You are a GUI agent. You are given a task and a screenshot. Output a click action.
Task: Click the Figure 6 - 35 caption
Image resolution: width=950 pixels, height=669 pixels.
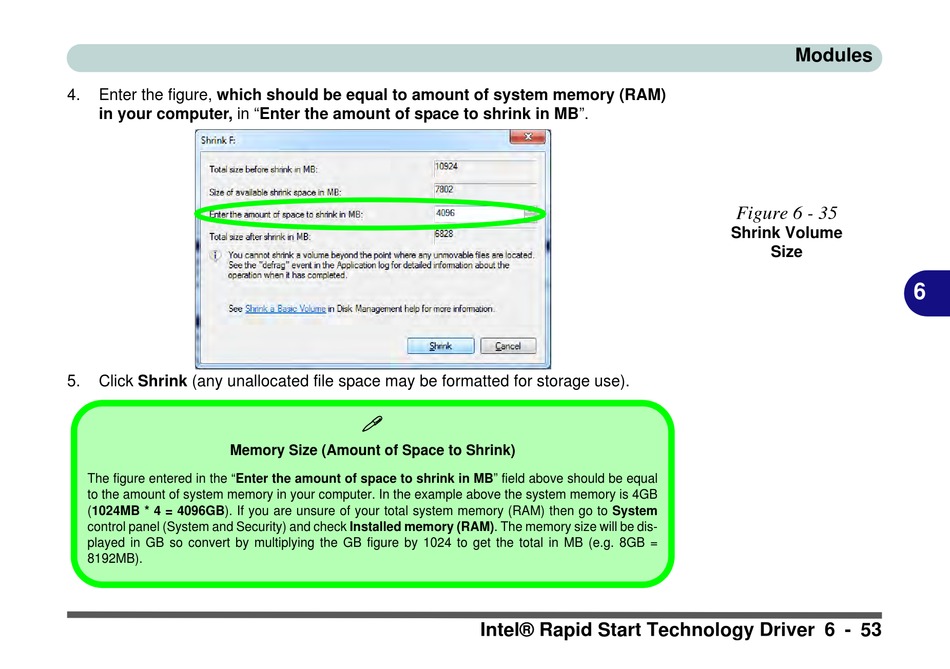pyautogui.click(x=786, y=213)
